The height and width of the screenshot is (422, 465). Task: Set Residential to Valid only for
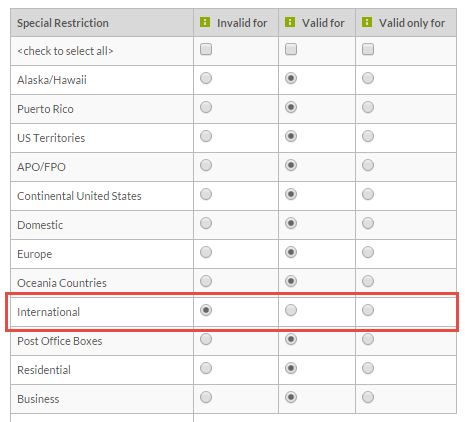click(368, 368)
